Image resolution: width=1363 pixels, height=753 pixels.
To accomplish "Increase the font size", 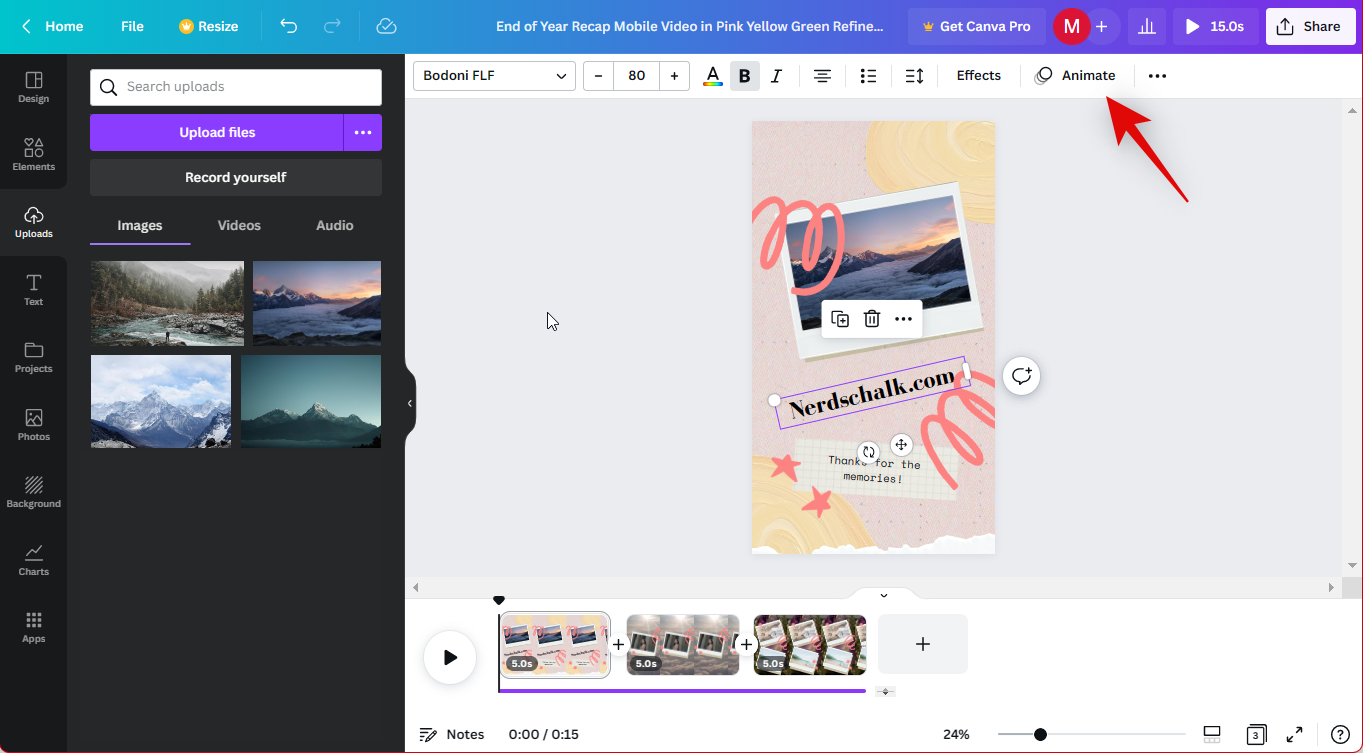I will (674, 76).
